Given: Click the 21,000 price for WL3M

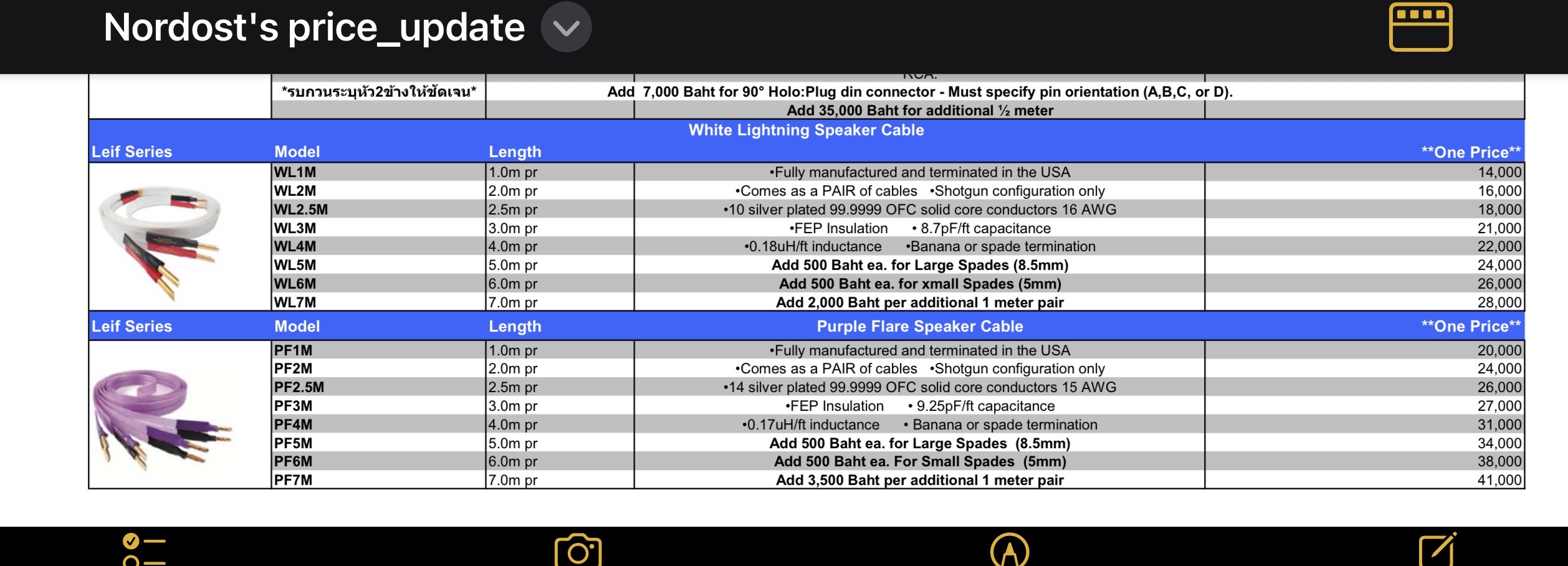Looking at the screenshot, I should tap(1499, 228).
